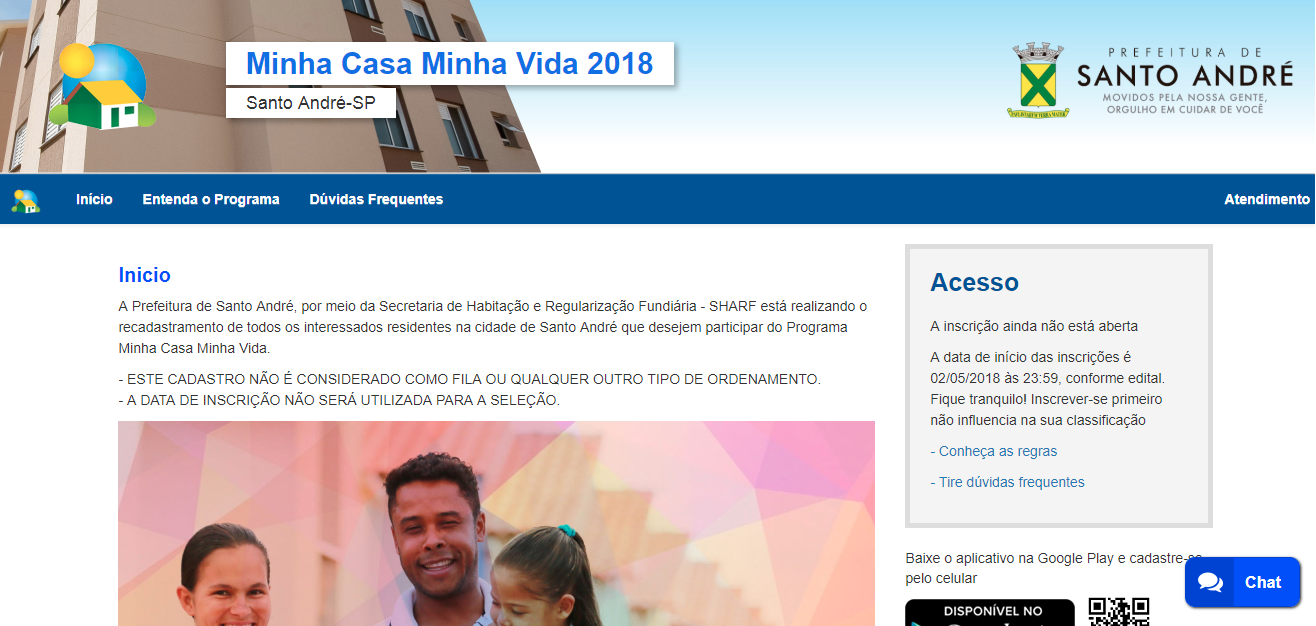The width and height of the screenshot is (1316, 626).
Task: Click the chat bubble icon
Action: (1211, 582)
